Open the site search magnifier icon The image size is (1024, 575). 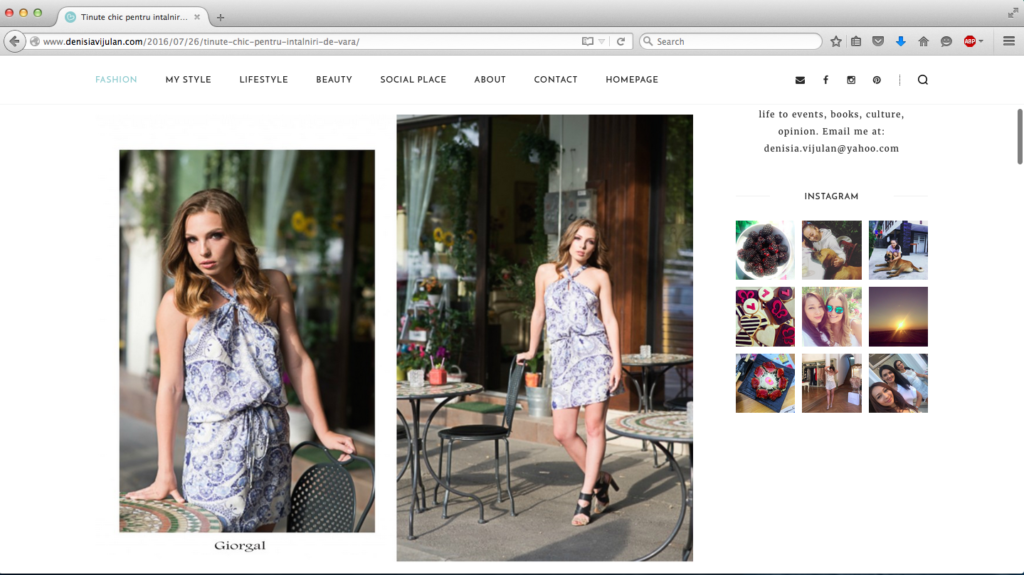tap(922, 80)
